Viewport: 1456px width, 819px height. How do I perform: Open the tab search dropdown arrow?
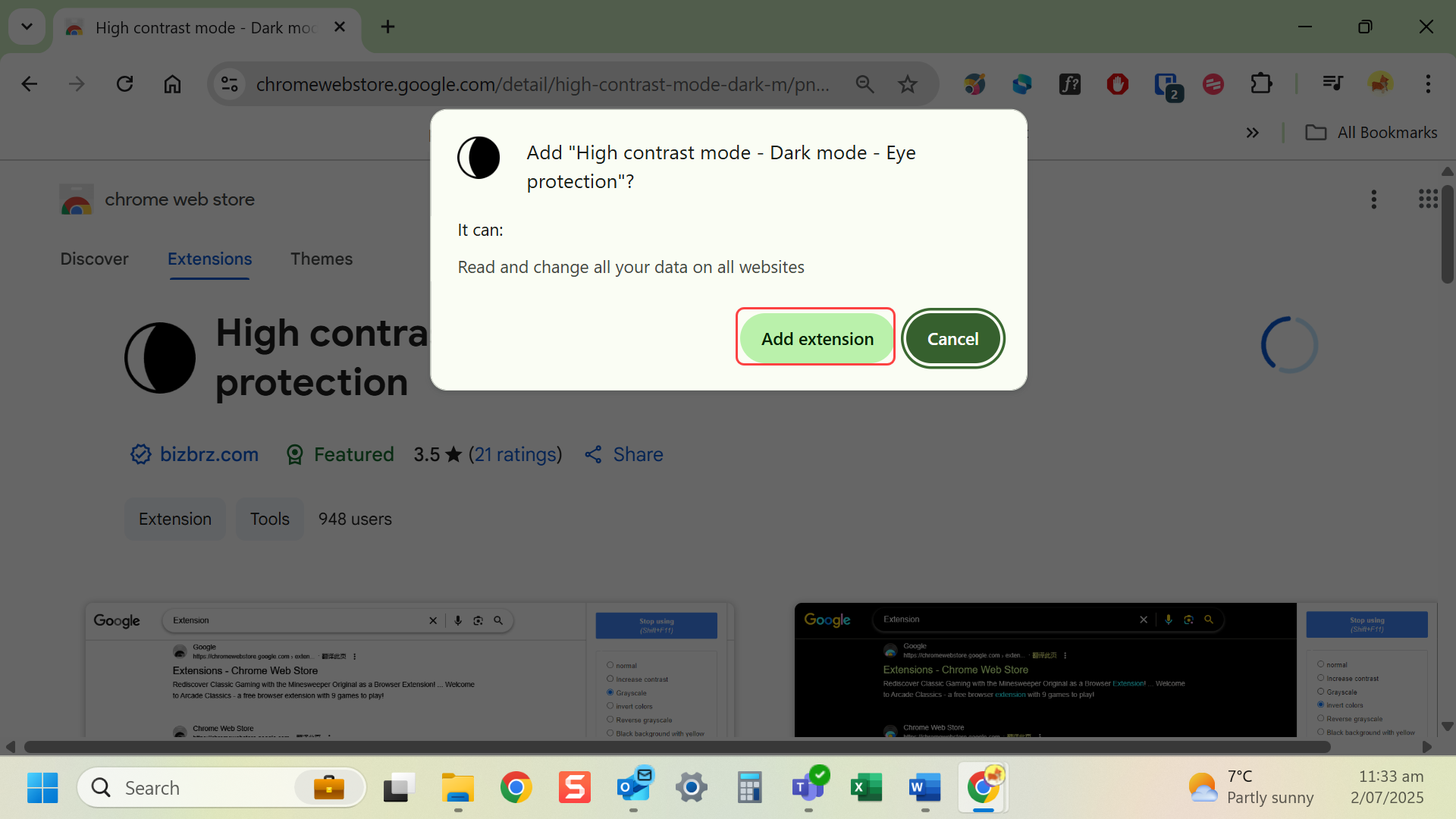click(x=27, y=27)
